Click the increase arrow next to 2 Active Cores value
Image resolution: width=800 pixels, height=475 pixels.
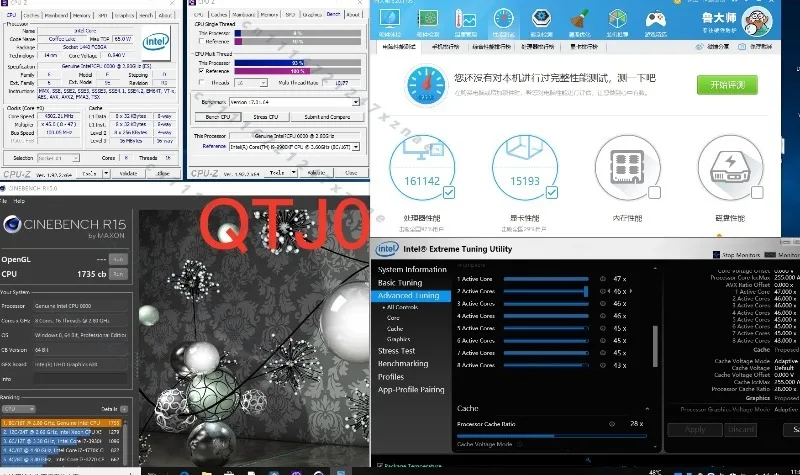pyautogui.click(x=631, y=291)
